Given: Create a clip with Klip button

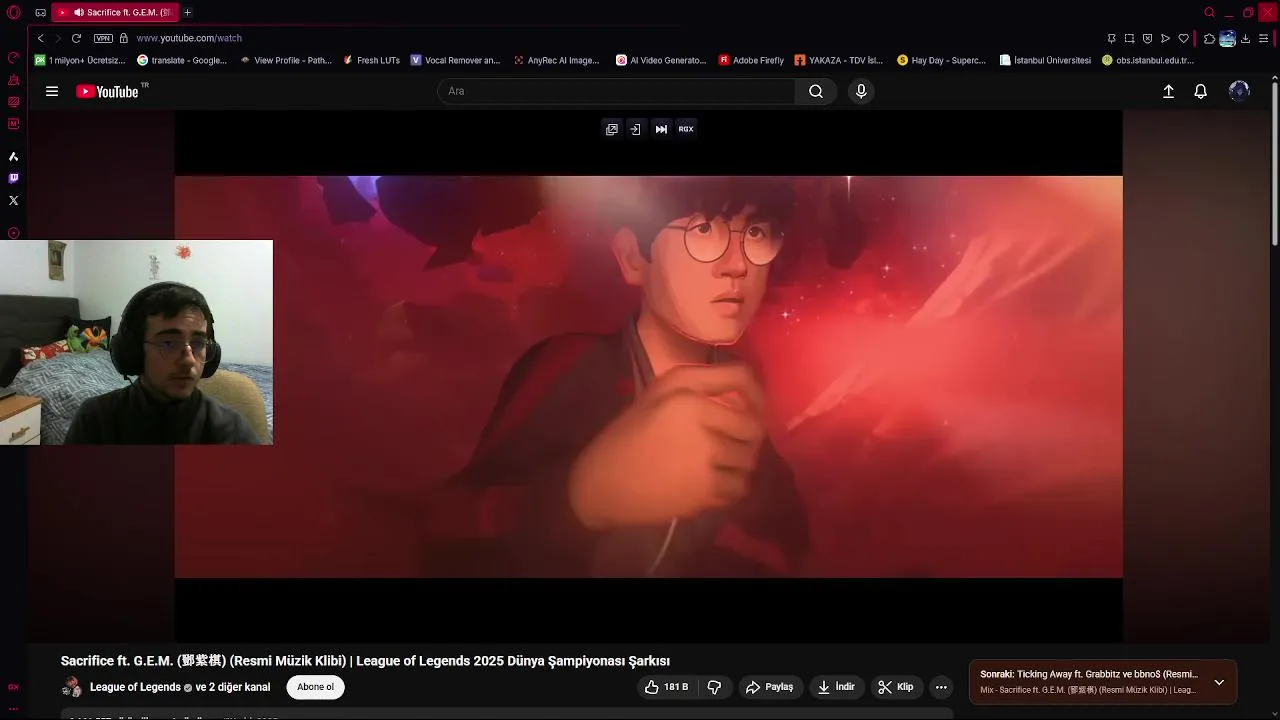Looking at the screenshot, I should click(x=895, y=687).
